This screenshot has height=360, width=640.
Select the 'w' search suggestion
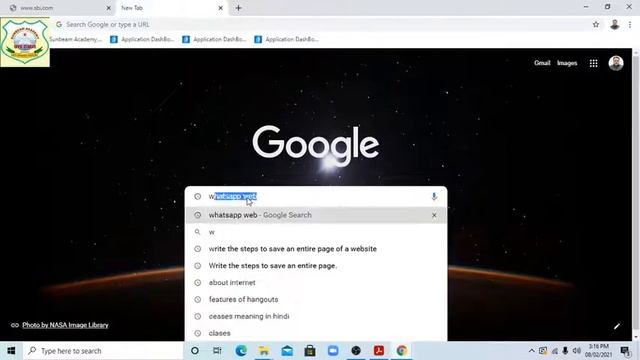[316, 232]
